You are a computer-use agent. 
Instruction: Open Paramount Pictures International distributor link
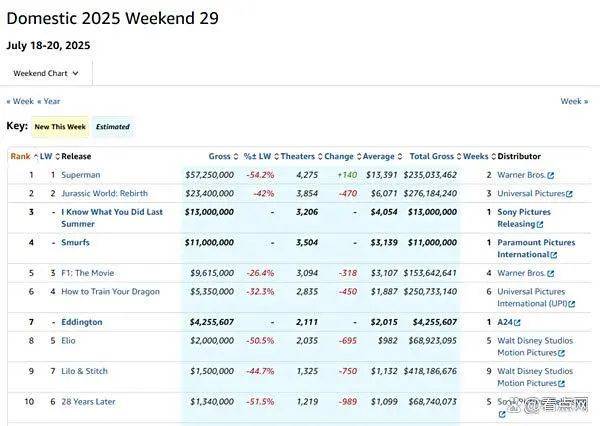(536, 248)
